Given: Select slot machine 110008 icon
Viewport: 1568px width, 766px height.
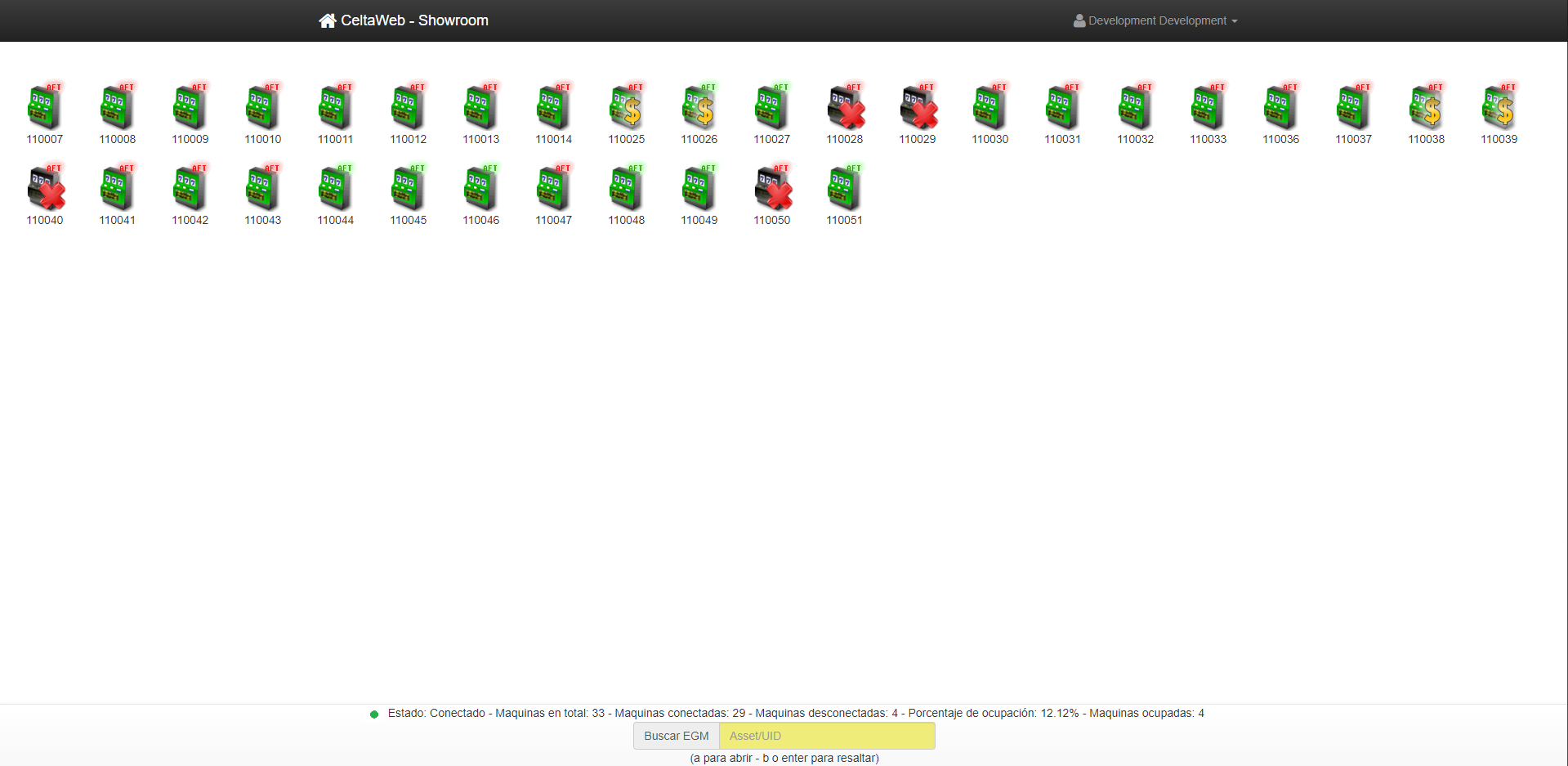Looking at the screenshot, I should click(x=118, y=107).
